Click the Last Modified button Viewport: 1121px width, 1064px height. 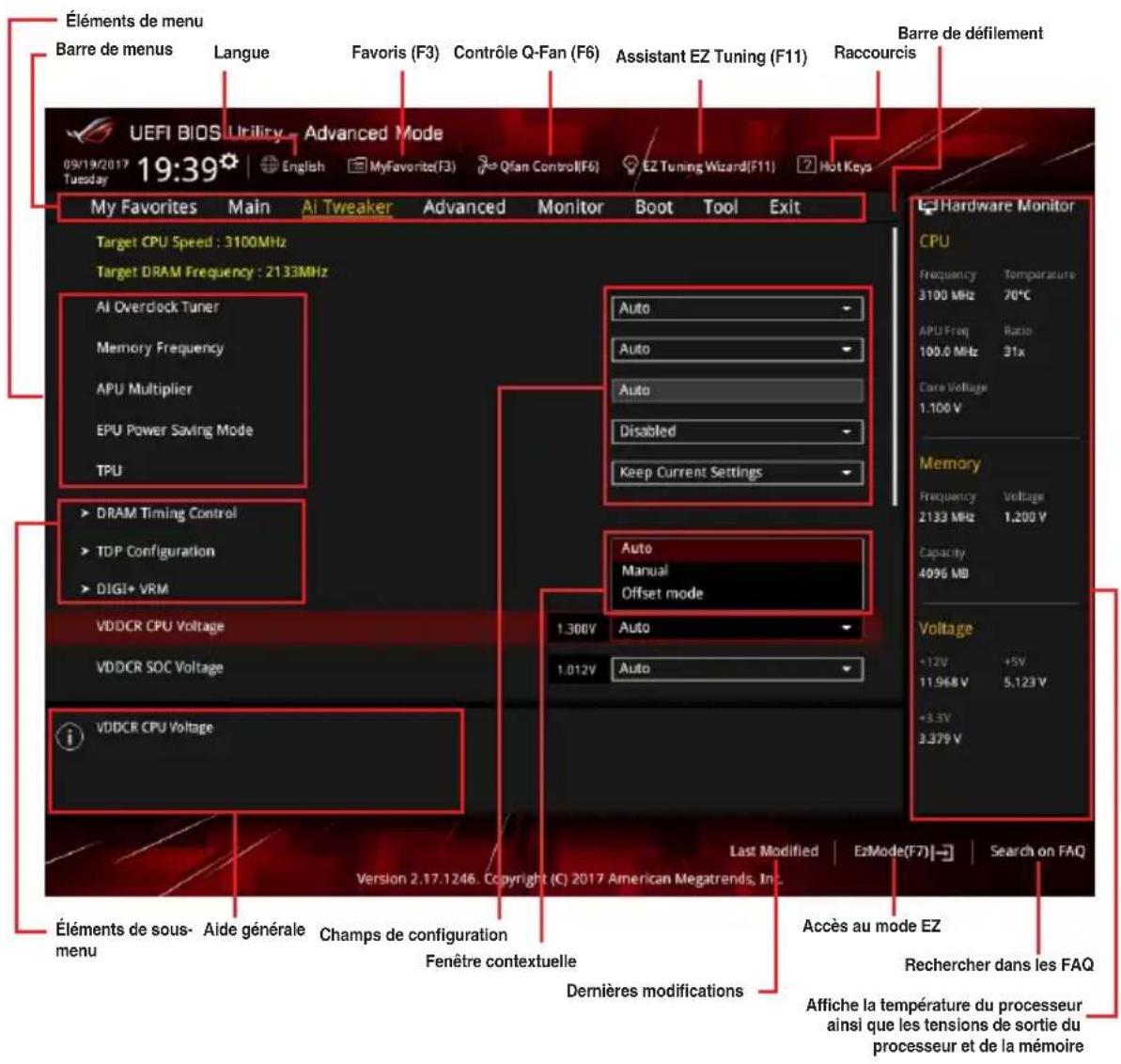[773, 852]
